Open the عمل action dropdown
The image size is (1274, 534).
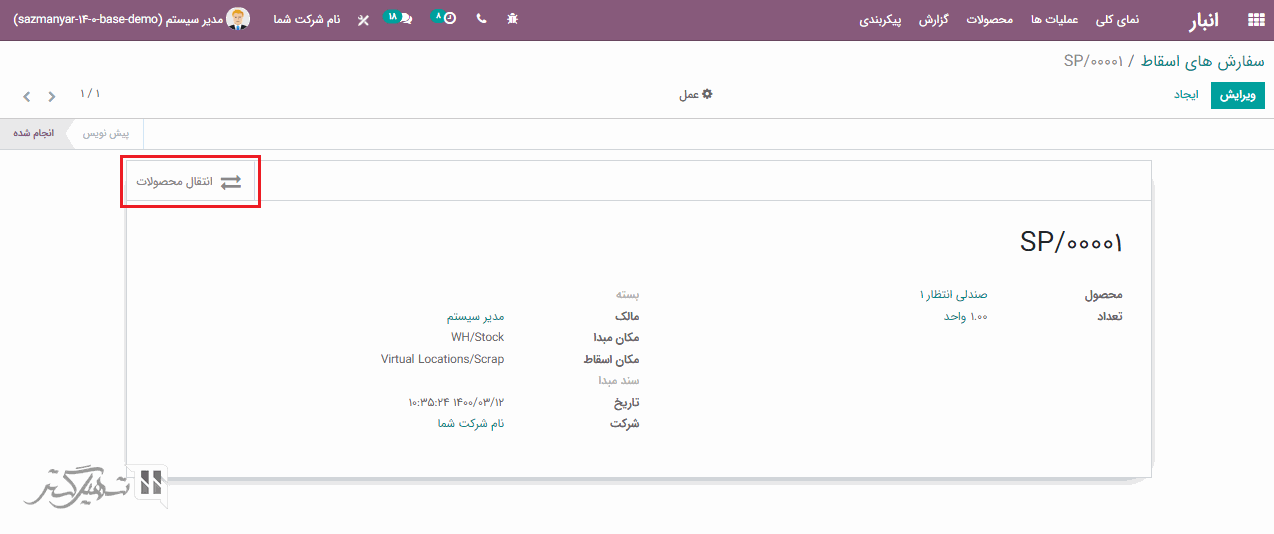pos(695,94)
